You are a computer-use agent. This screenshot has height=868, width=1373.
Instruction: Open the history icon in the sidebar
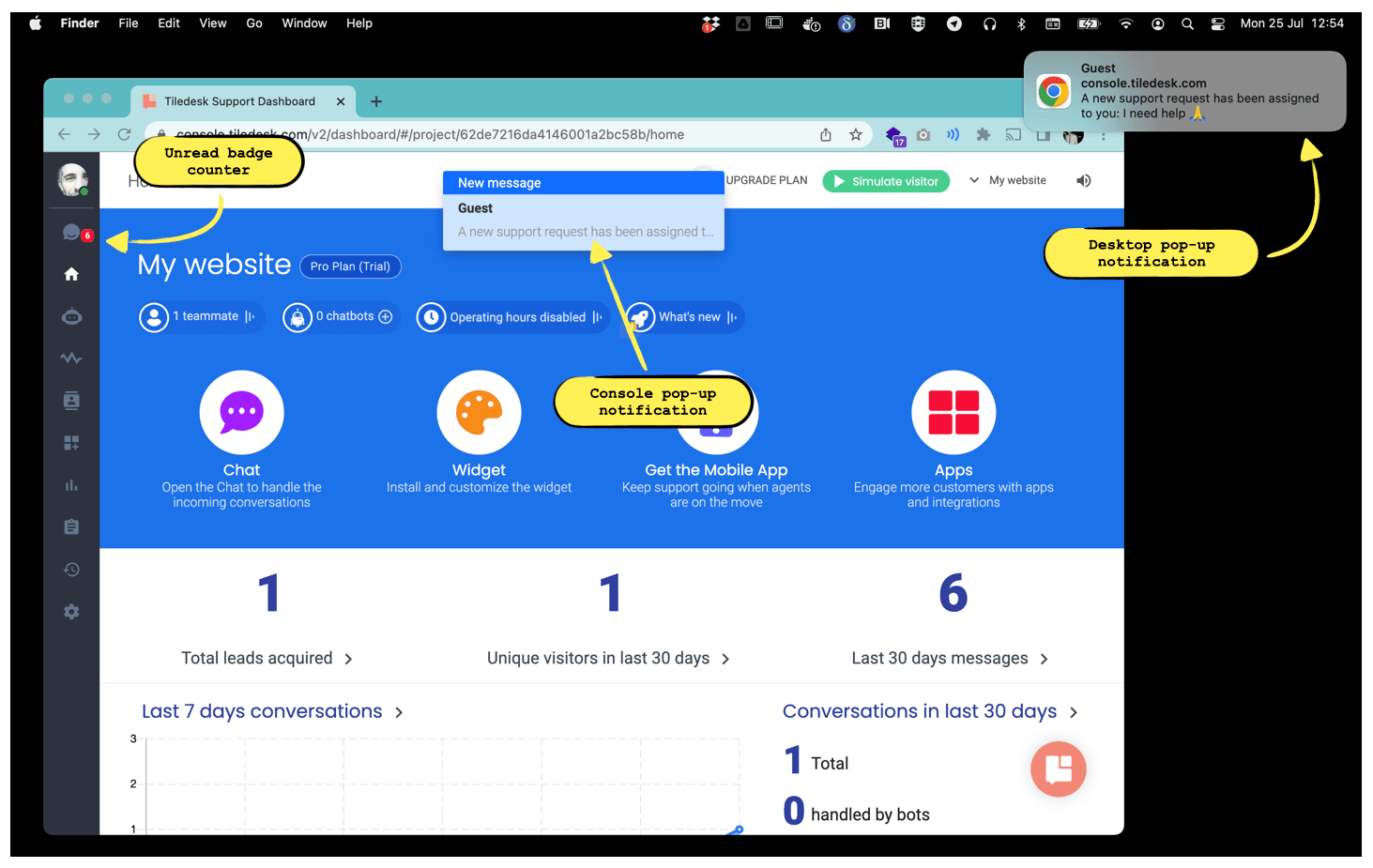point(71,570)
